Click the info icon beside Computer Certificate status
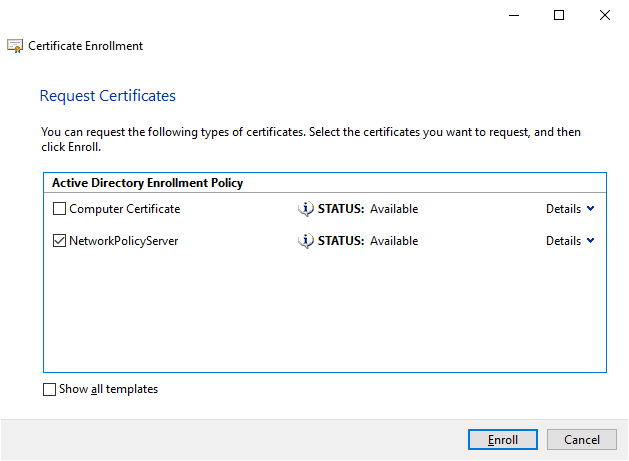 pyautogui.click(x=306, y=209)
